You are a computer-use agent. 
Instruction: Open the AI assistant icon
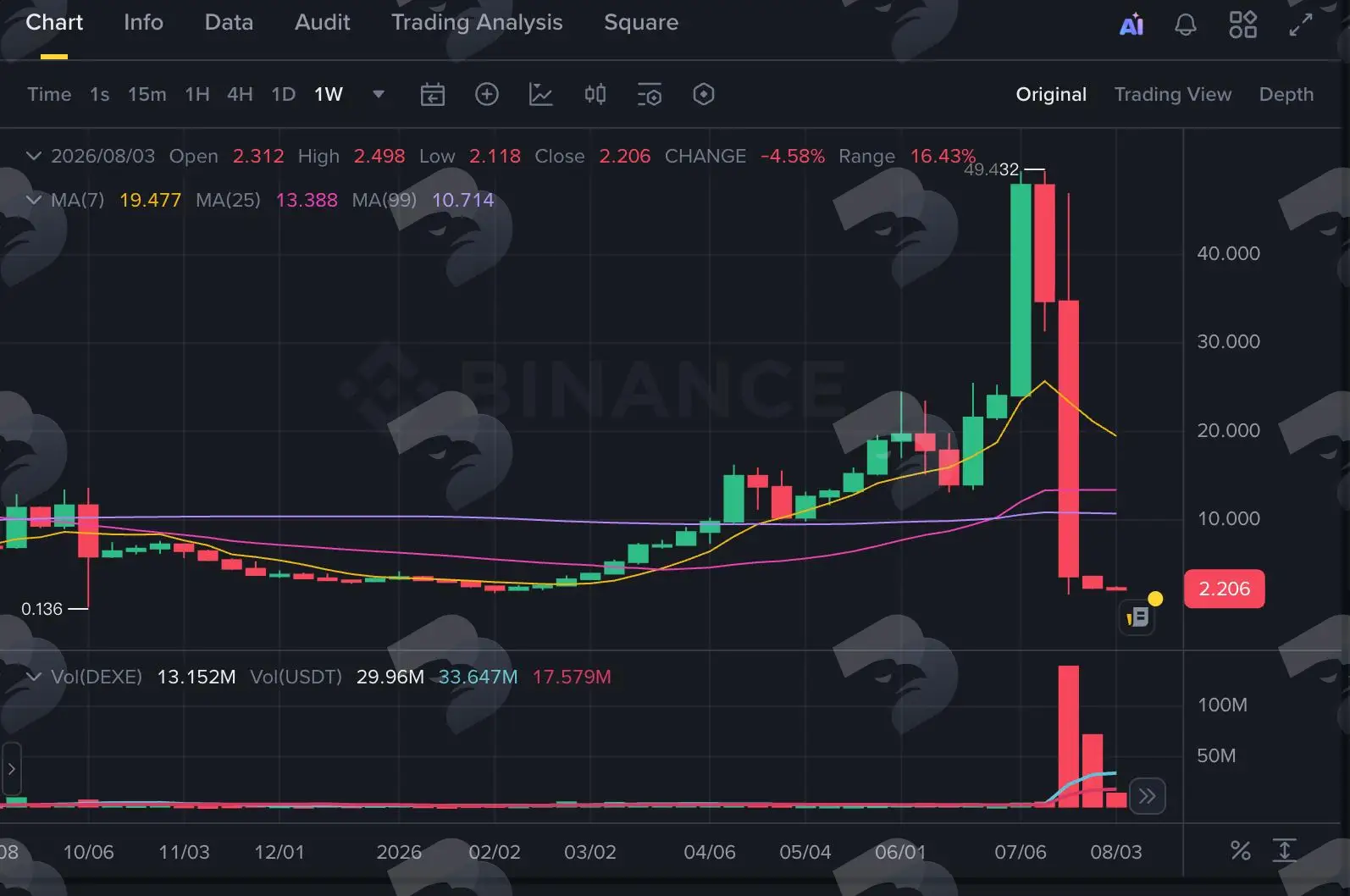[1131, 25]
